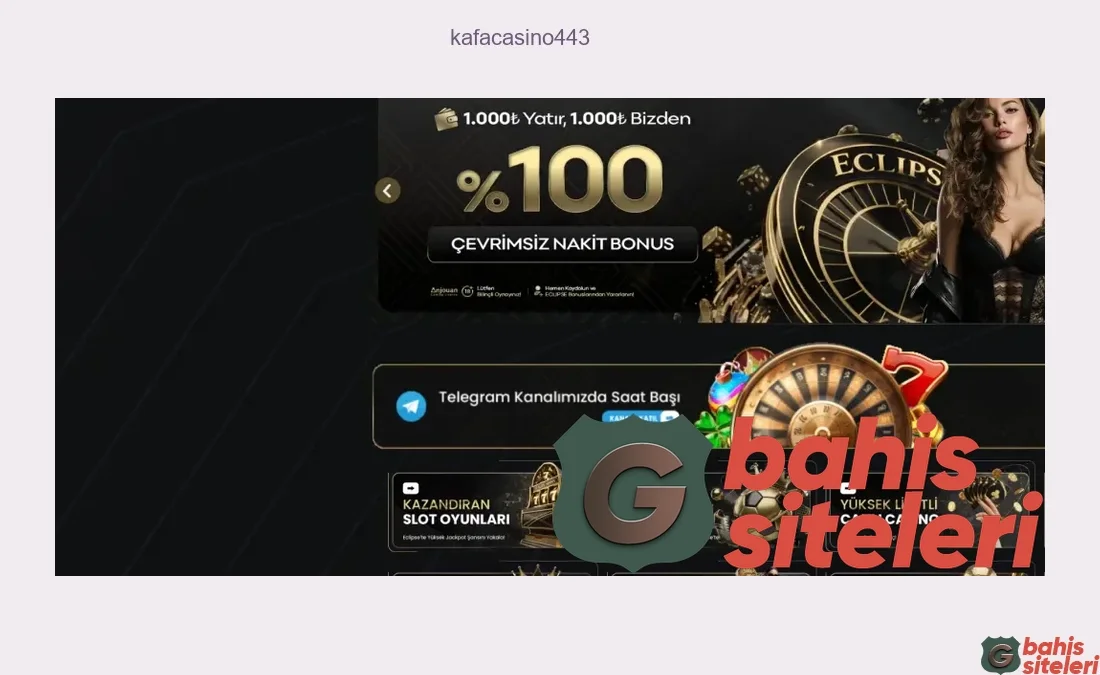Tap the 18+ responsible gaming badge
The width and height of the screenshot is (1100, 675).
[467, 291]
